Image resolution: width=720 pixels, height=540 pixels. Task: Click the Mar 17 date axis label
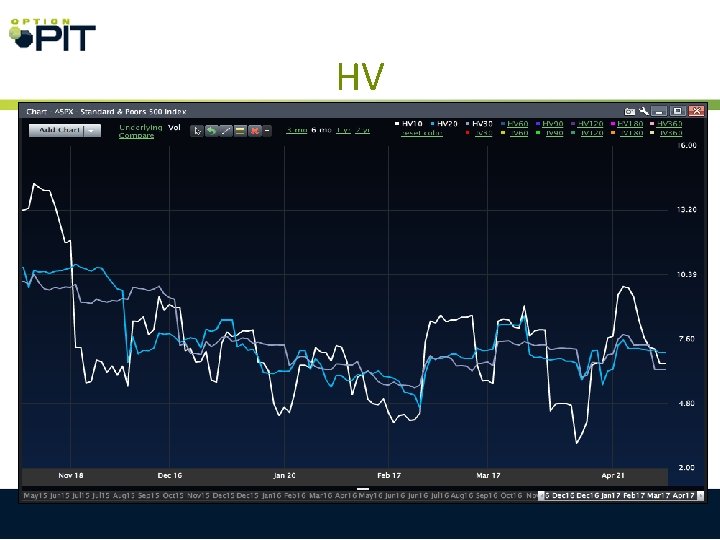(488, 475)
